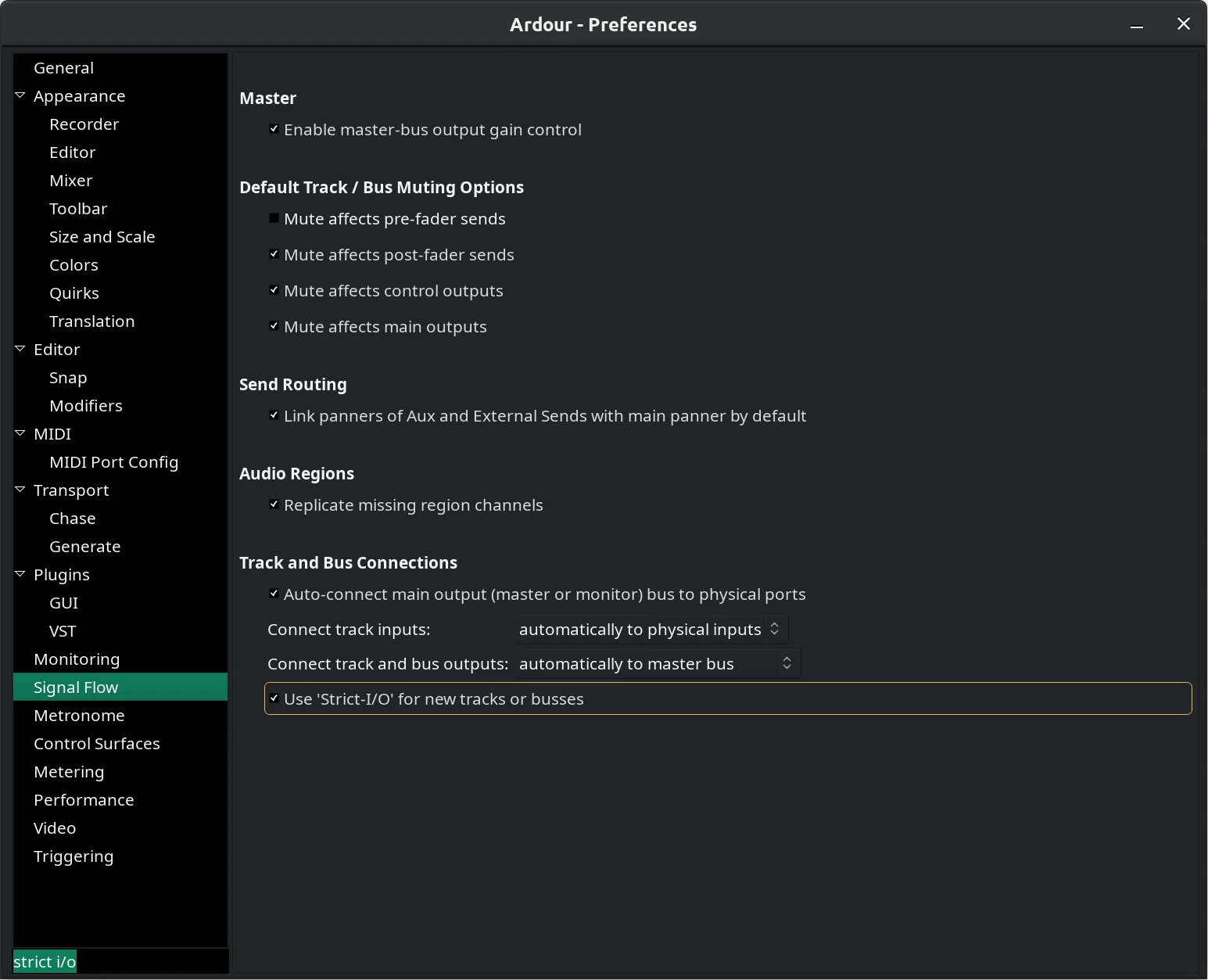Collapse the MIDI tree section
Screen dimensions: 1208x980
[x=20, y=433]
